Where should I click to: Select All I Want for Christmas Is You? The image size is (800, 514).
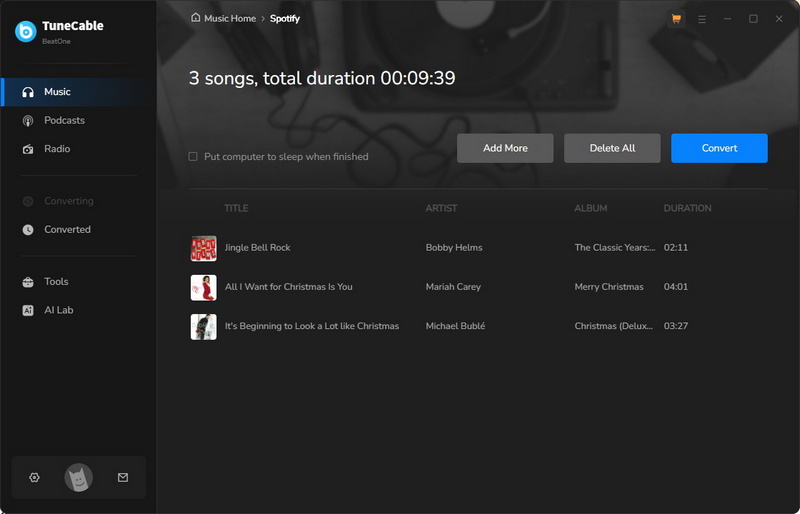tap(289, 287)
